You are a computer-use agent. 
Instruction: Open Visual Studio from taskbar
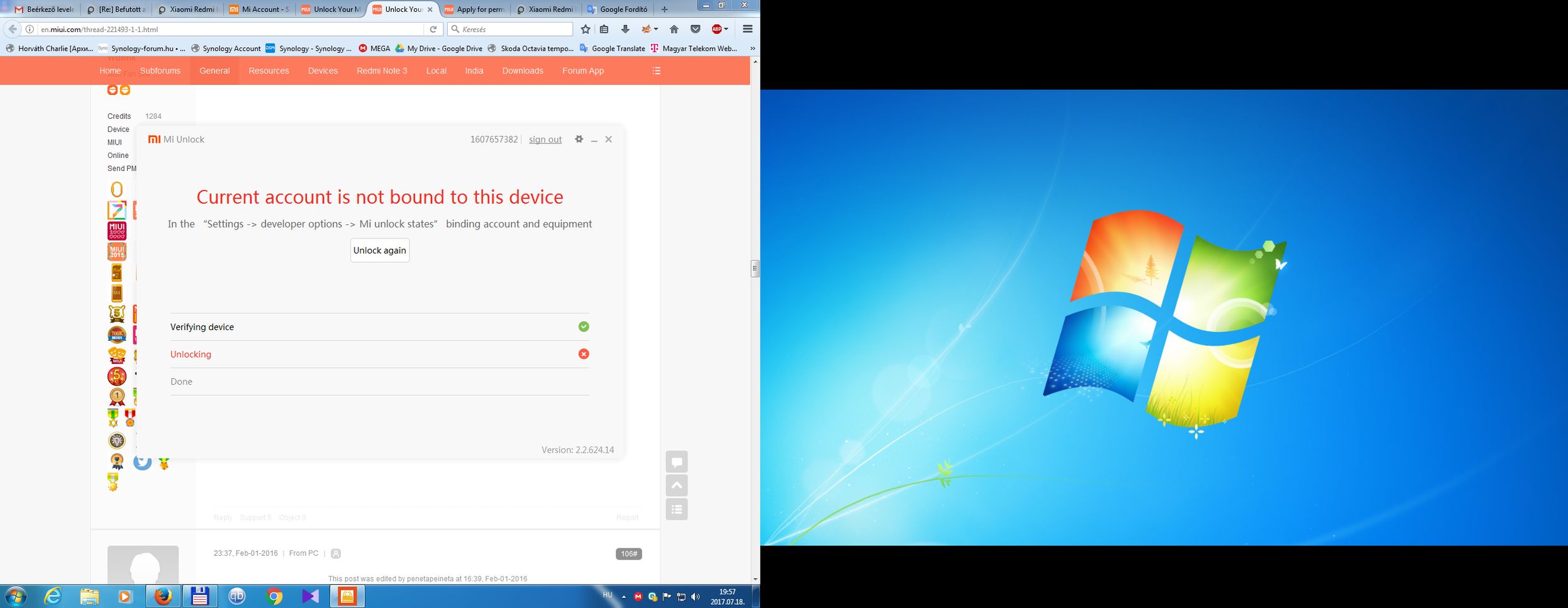pyautogui.click(x=310, y=596)
